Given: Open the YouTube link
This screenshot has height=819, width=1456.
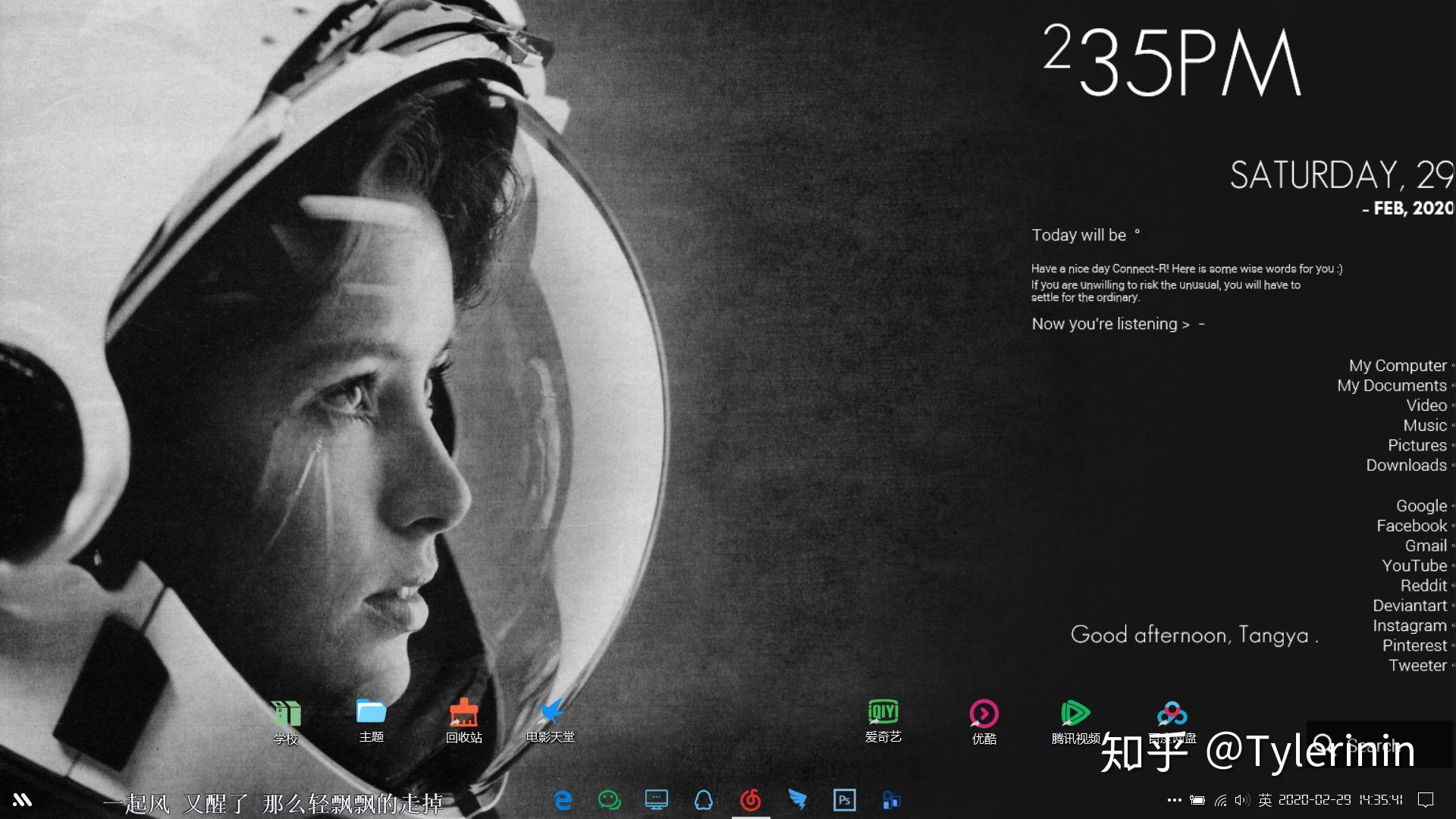Looking at the screenshot, I should [x=1414, y=566].
